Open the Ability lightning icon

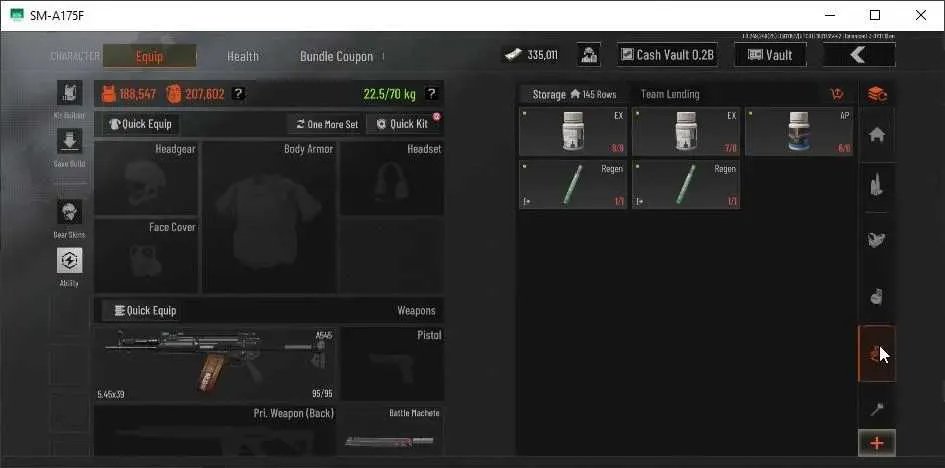point(69,260)
